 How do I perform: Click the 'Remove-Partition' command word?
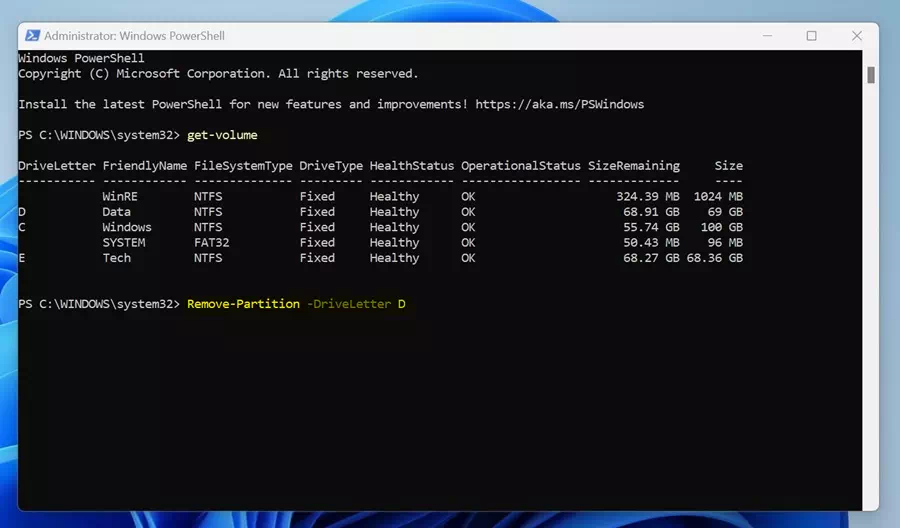[x=243, y=304]
